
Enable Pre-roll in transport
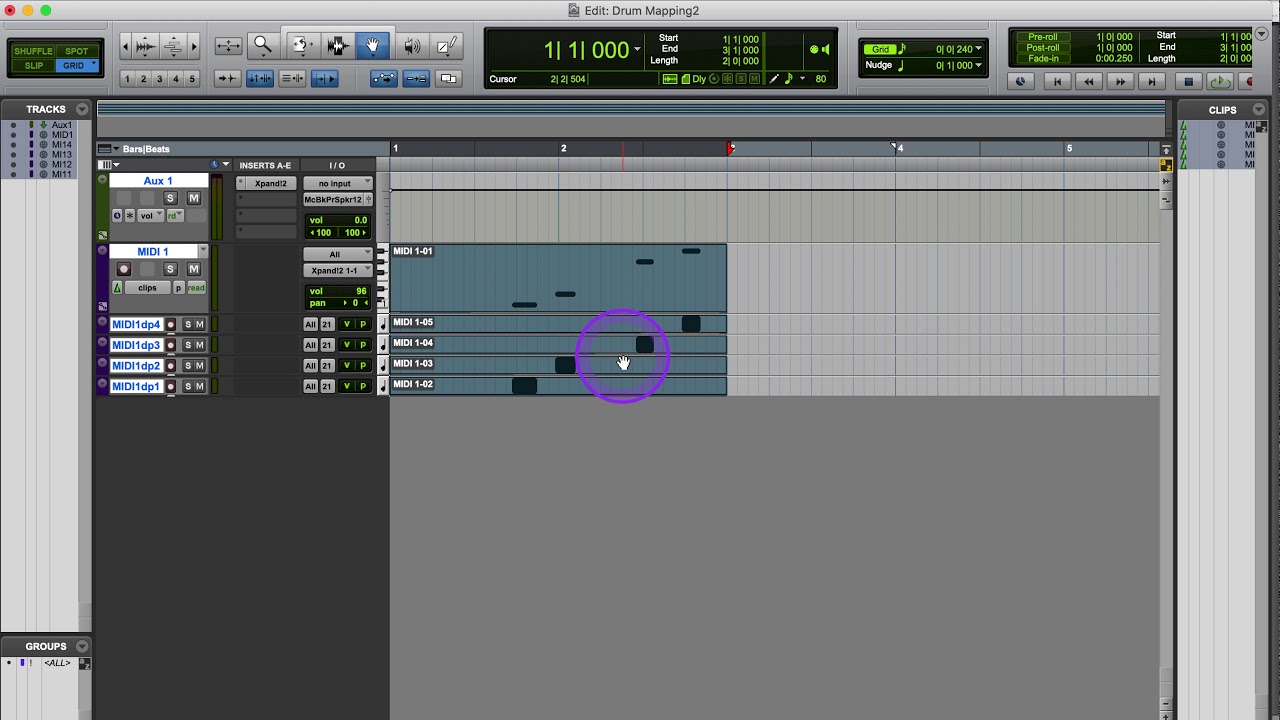click(x=1042, y=37)
